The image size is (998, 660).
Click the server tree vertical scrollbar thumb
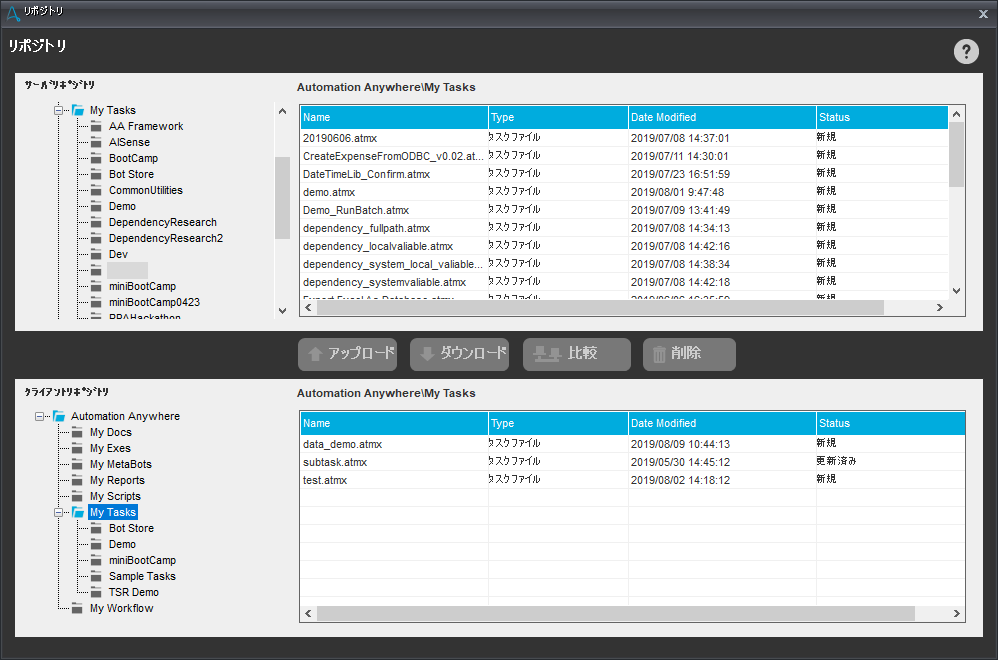click(x=283, y=198)
